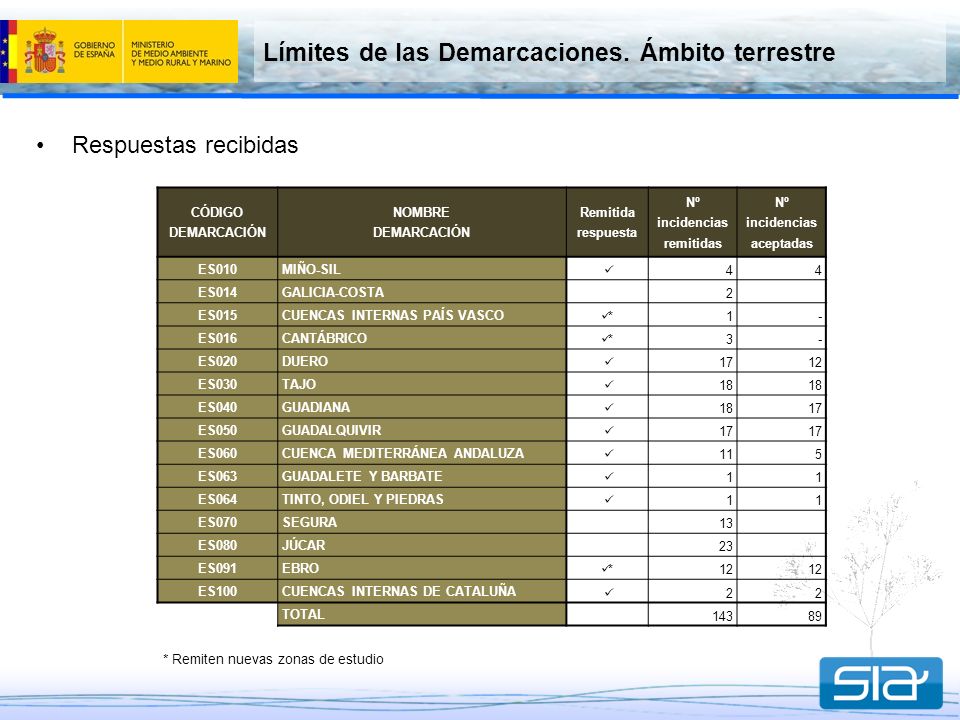Viewport: 960px width, 720px height.
Task: Click the checkmark in TINTO, ODIEL Y PIEDRAS row
Action: click(609, 499)
